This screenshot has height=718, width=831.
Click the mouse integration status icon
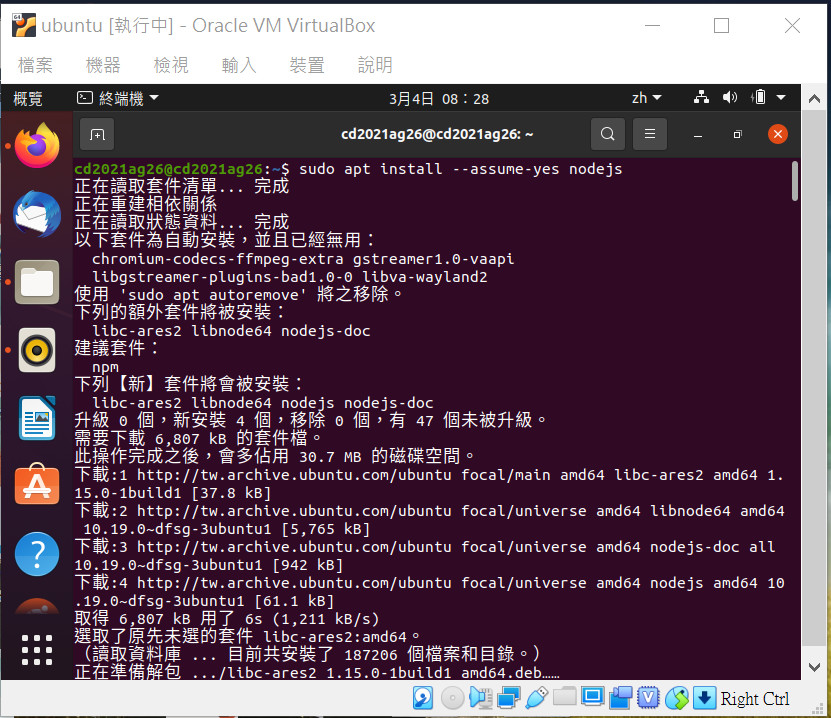tap(677, 698)
